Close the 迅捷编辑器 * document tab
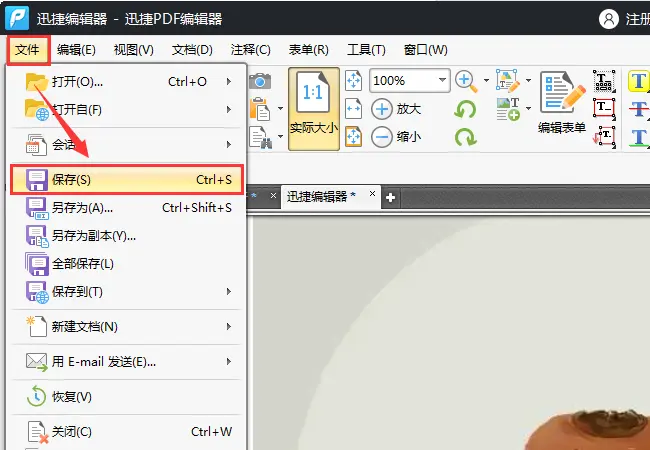Screen dimensions: 650x450 (x=372, y=194)
